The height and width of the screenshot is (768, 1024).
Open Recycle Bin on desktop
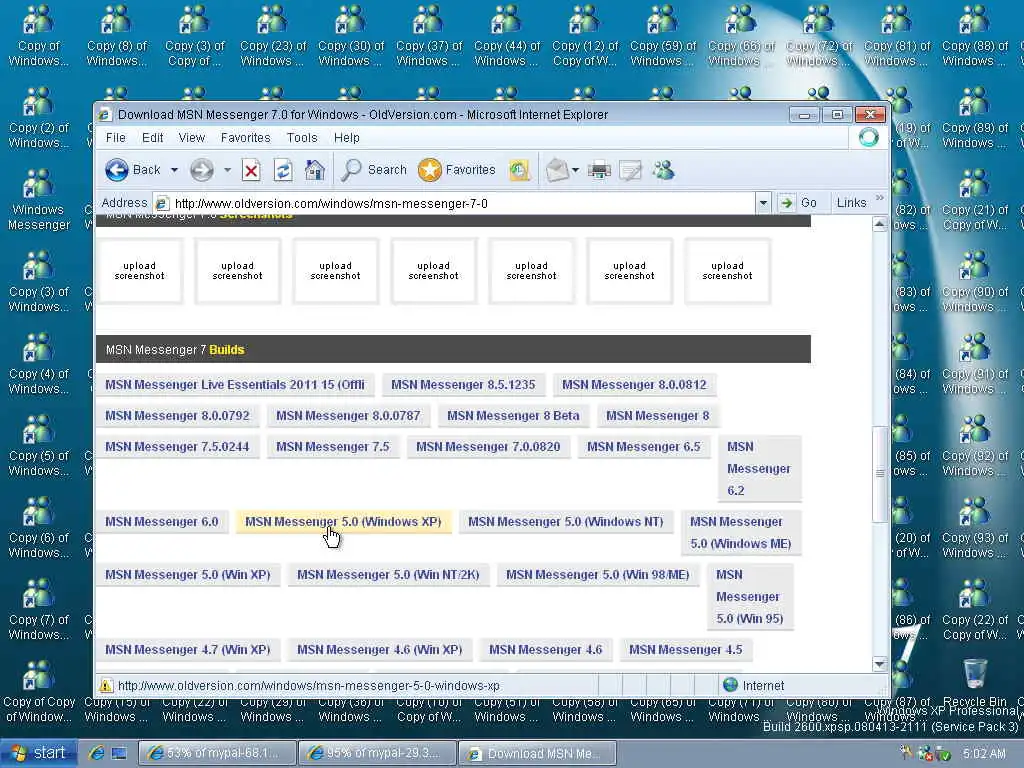974,682
